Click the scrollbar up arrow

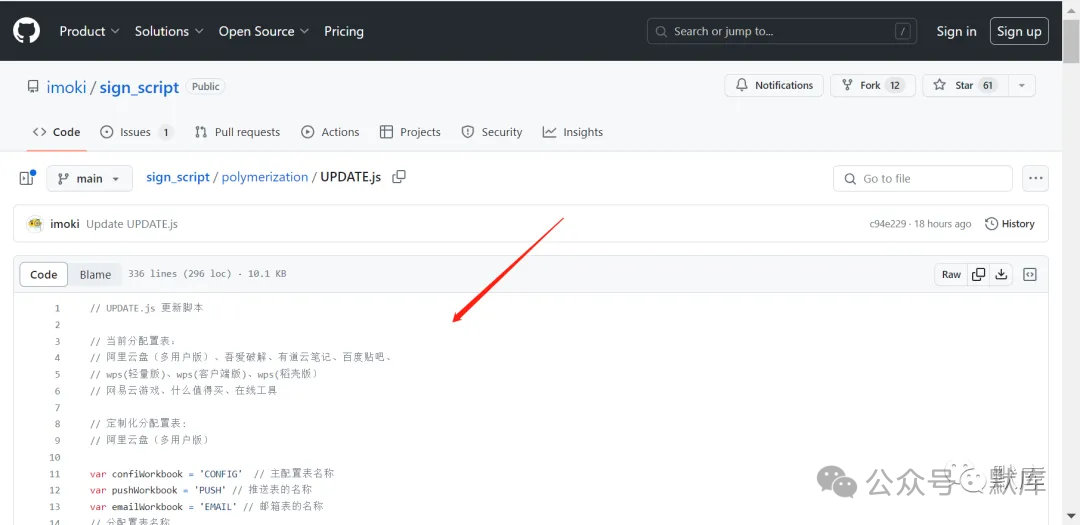pos(1072,8)
